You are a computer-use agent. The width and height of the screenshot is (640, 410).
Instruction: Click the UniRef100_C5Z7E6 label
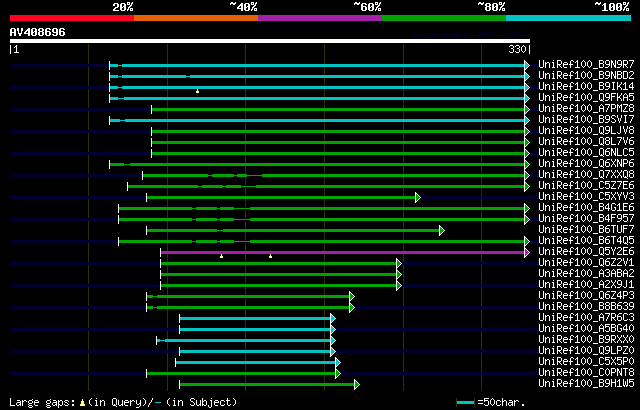point(586,186)
